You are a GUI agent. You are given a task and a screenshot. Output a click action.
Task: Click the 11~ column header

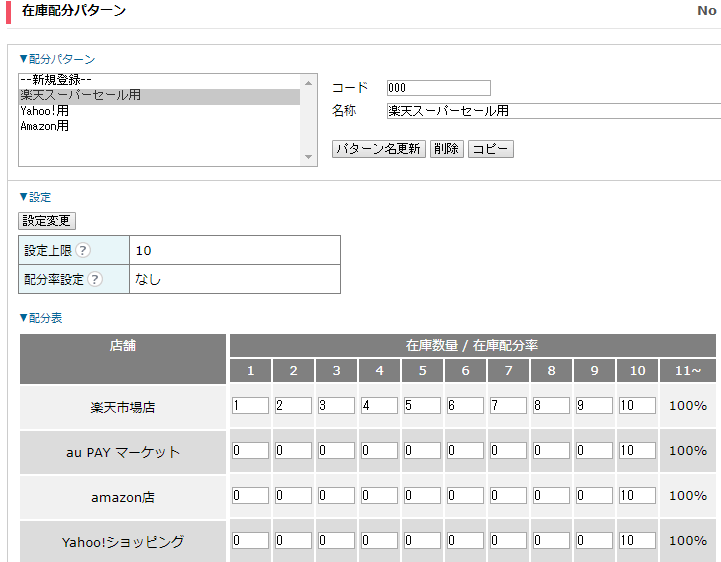click(x=688, y=371)
